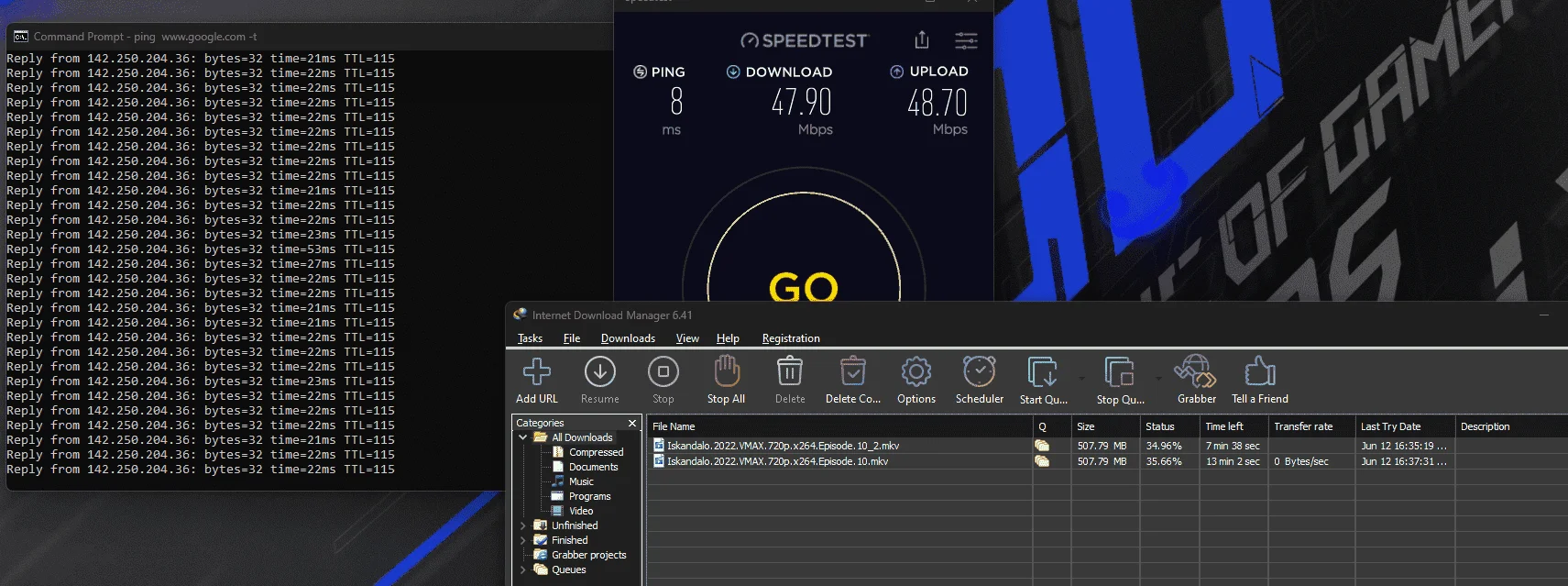Sort downloads by Size column header

pyautogui.click(x=1106, y=426)
